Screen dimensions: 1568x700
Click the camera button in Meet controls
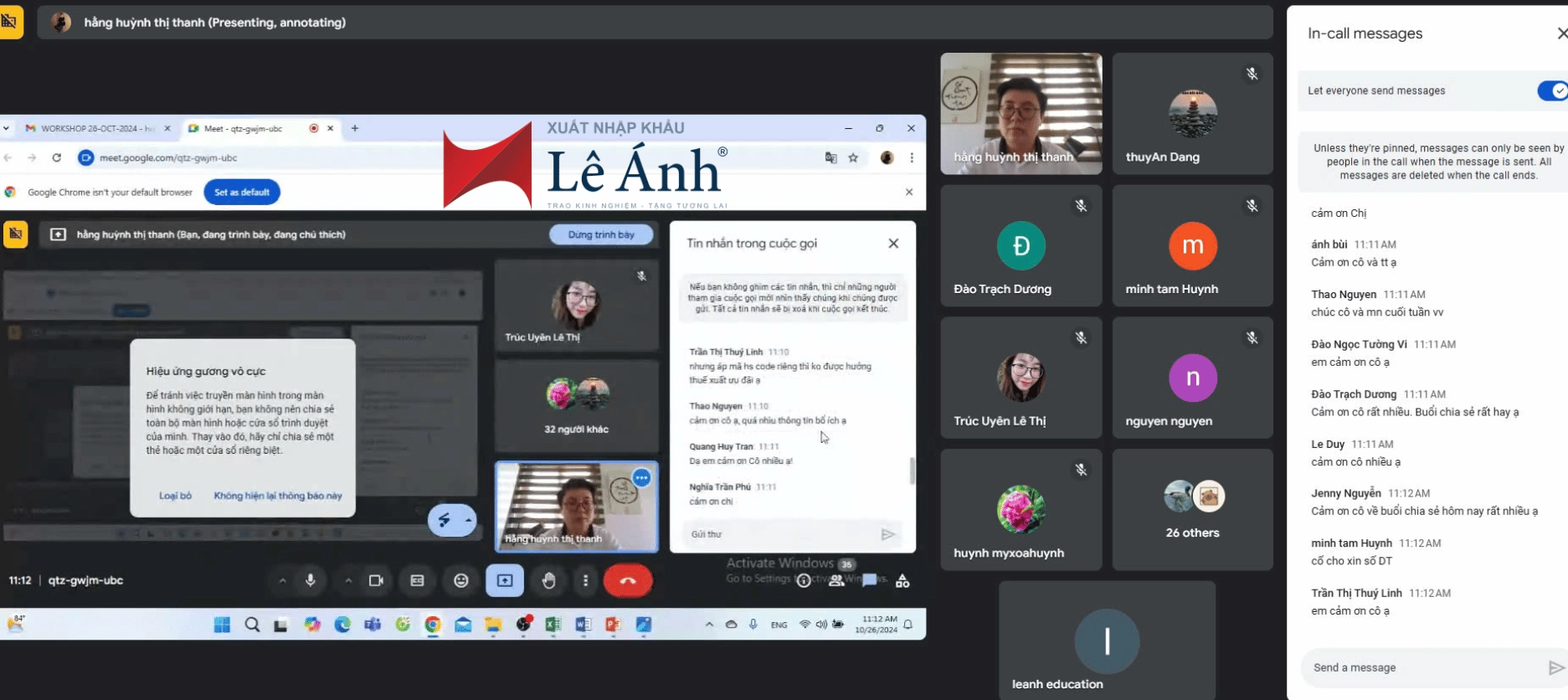[376, 580]
